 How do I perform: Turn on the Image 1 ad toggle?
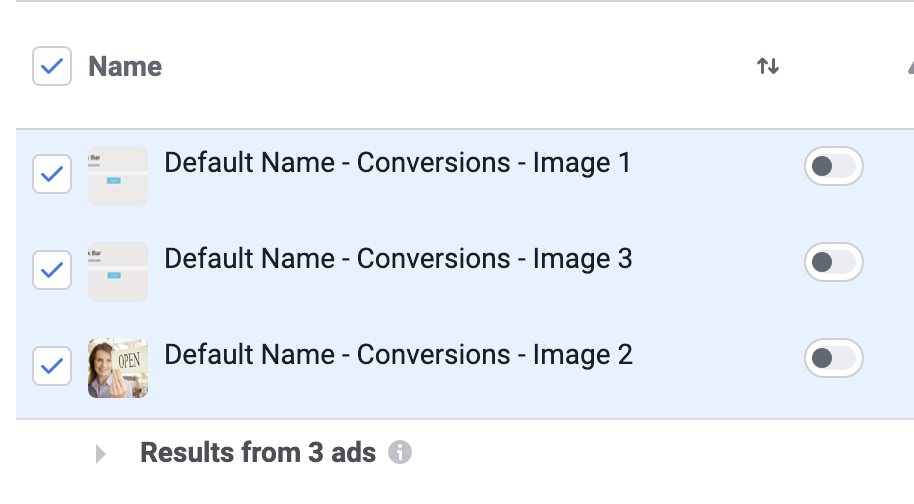[x=834, y=166]
